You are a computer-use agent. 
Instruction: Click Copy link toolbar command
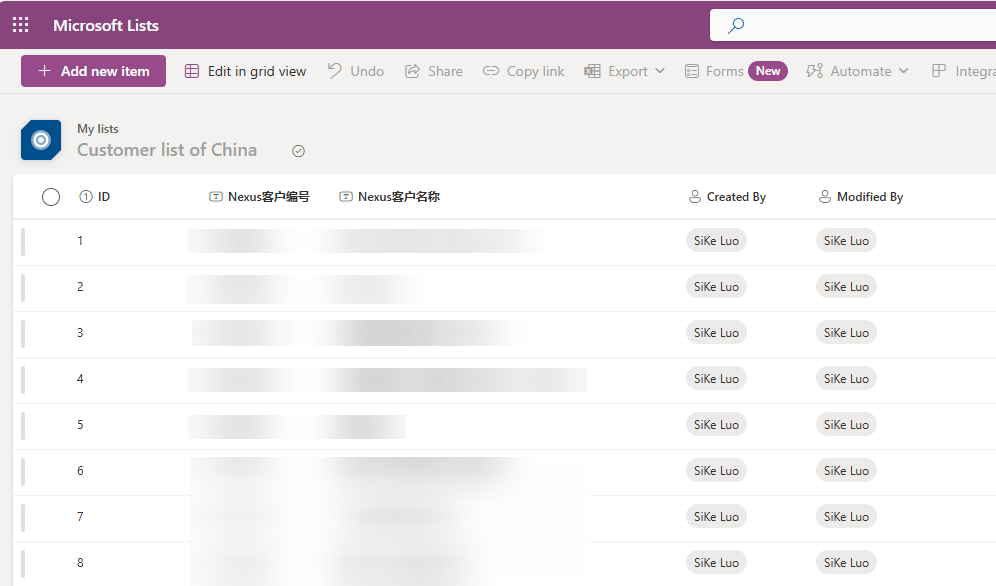click(523, 71)
